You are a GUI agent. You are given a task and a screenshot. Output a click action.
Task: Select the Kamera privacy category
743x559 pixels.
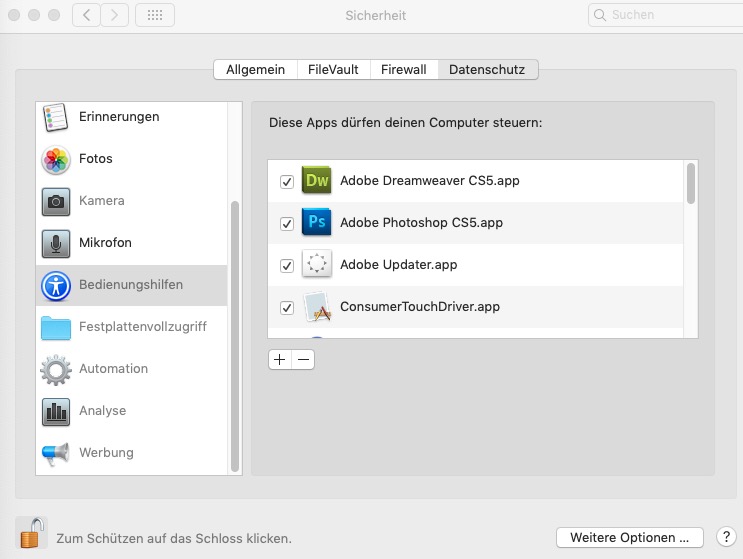click(x=132, y=201)
